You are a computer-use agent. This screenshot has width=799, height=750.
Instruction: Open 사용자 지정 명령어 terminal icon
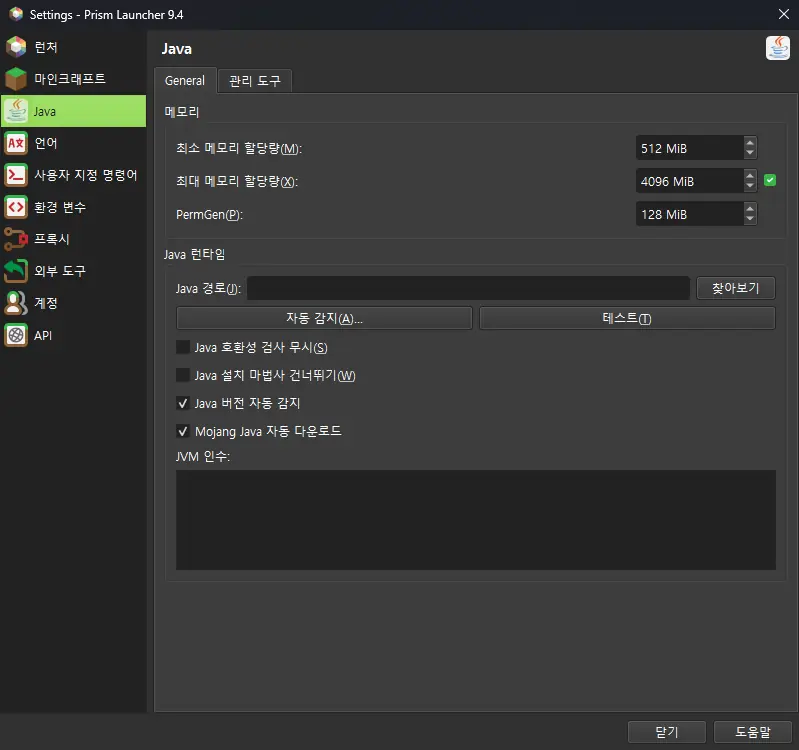[16, 175]
